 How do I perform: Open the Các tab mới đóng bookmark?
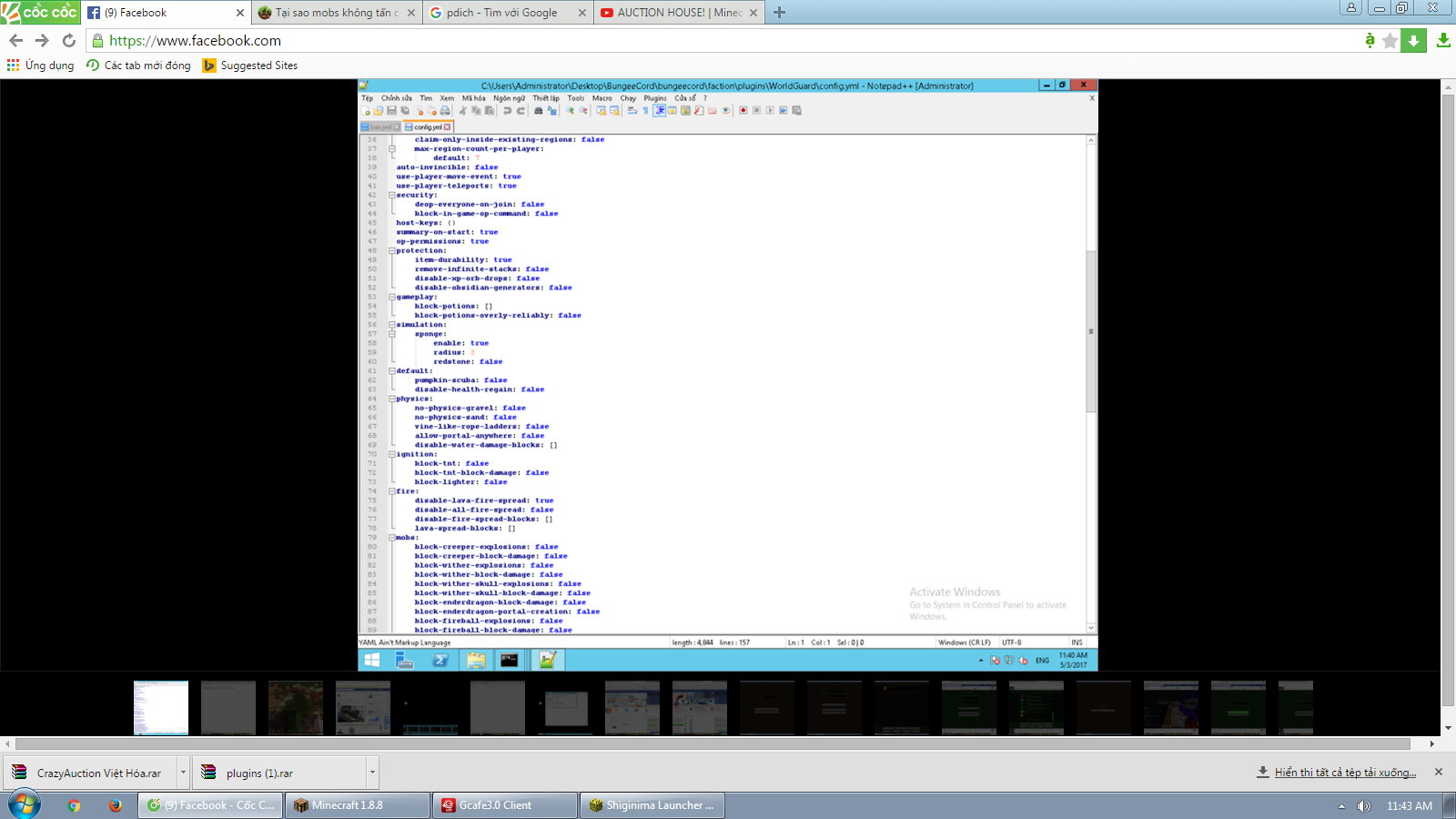[138, 66]
